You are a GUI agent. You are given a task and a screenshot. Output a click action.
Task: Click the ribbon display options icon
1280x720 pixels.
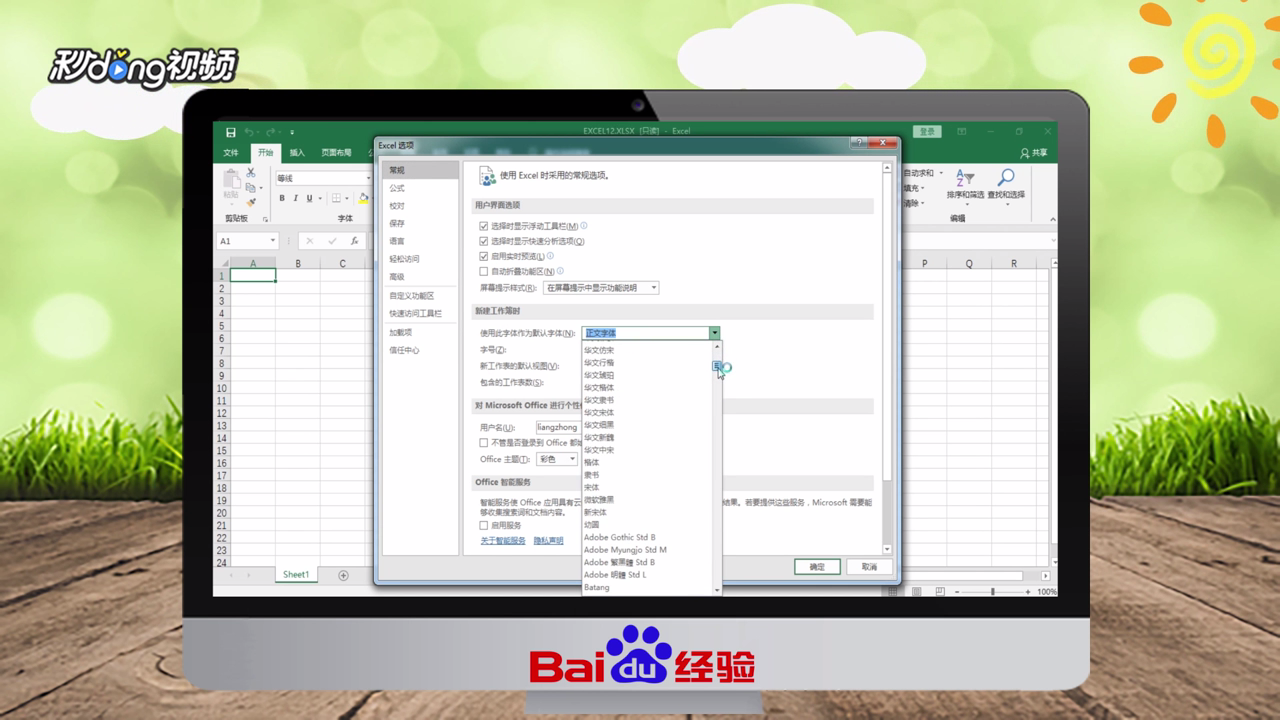[x=961, y=132]
